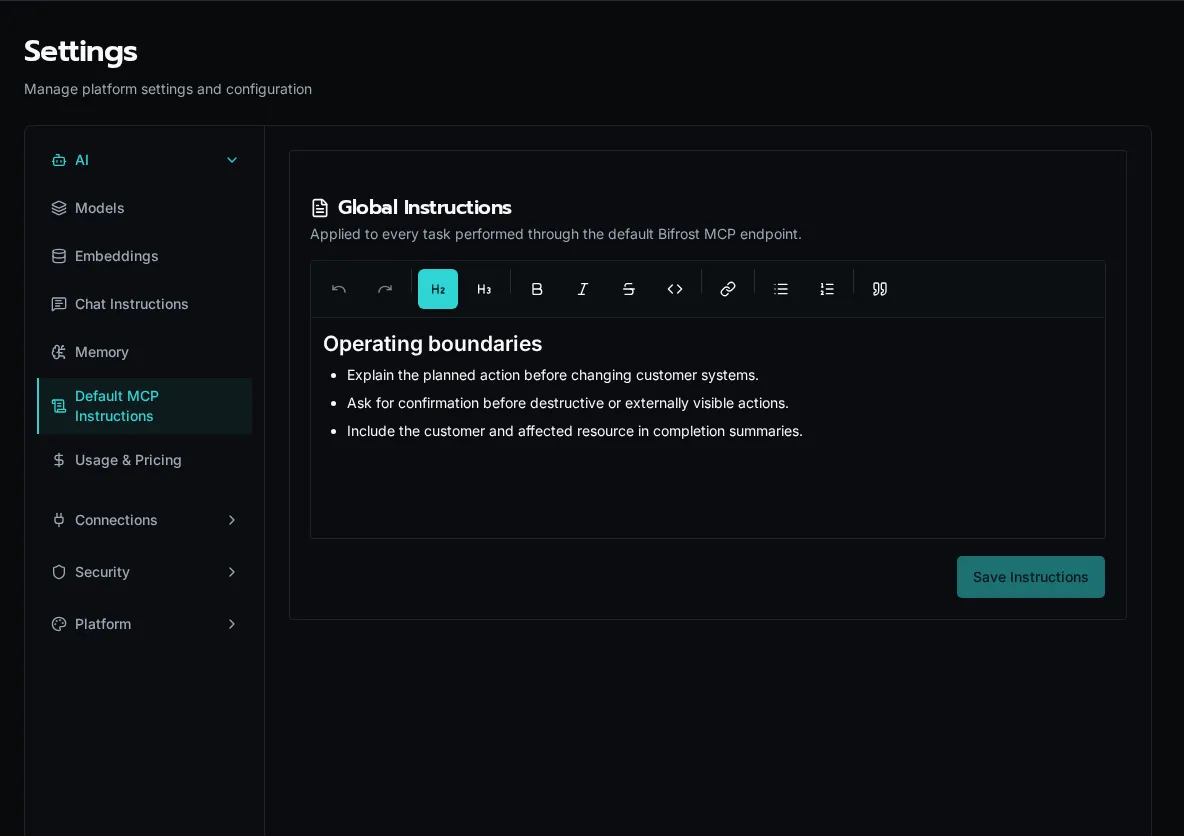
Task: Click the redo icon in editor toolbar
Action: click(385, 289)
